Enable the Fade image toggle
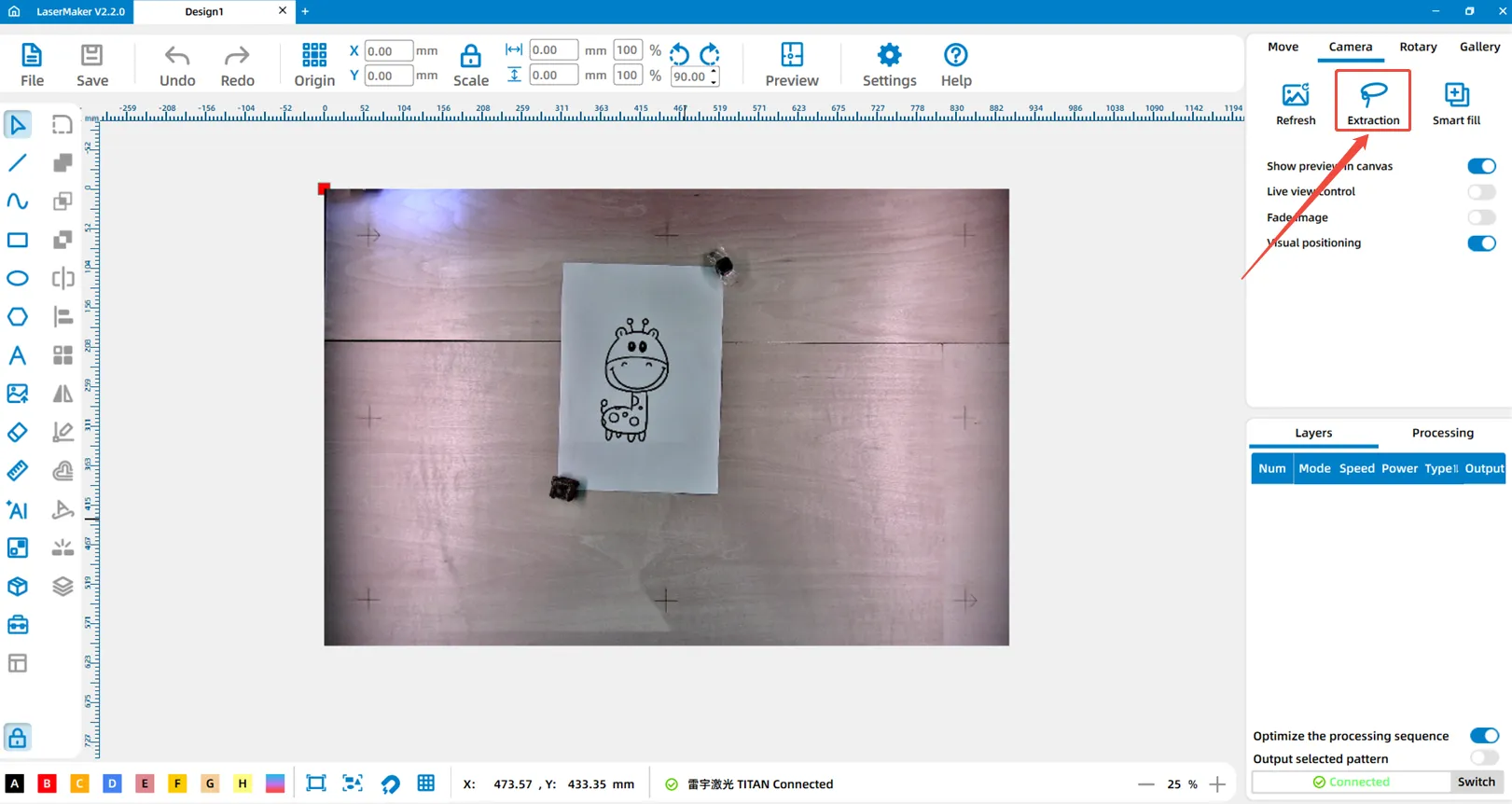This screenshot has width=1512, height=804. pos(1480,217)
